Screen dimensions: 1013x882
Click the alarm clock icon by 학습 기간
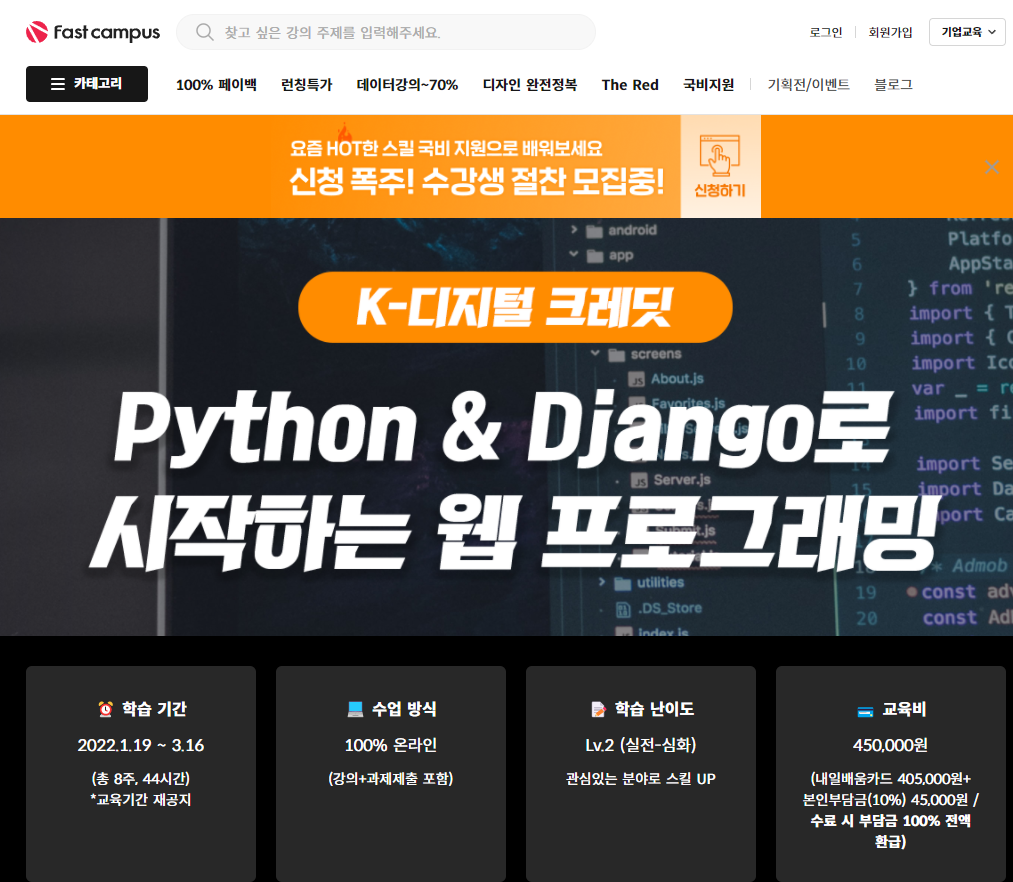tap(105, 709)
